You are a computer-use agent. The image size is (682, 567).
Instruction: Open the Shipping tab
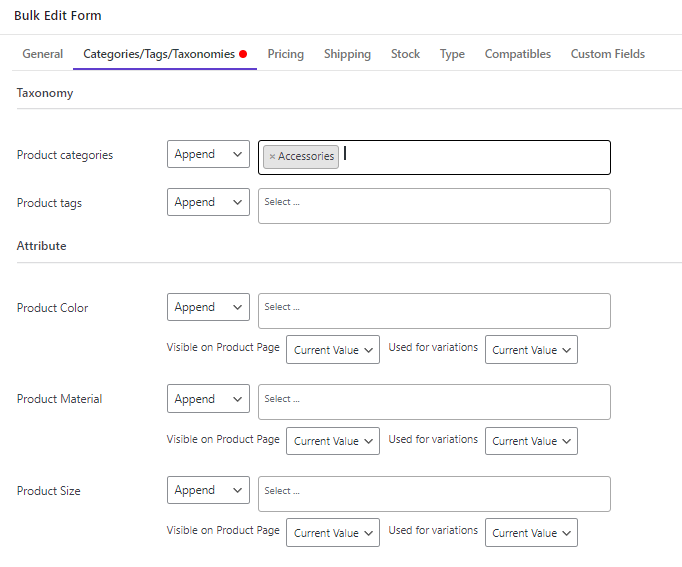[347, 54]
